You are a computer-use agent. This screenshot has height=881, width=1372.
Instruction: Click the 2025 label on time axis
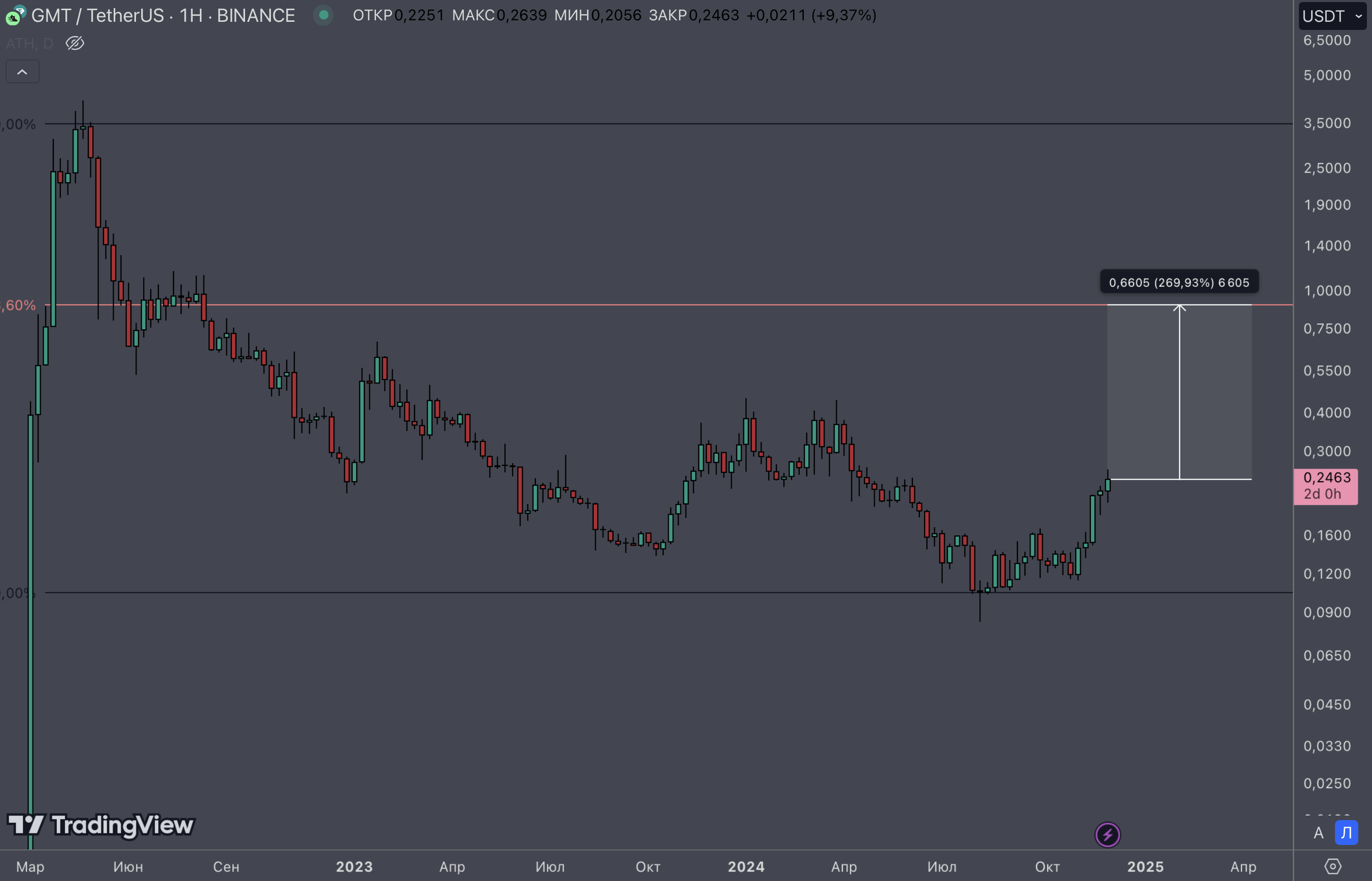(x=1145, y=867)
